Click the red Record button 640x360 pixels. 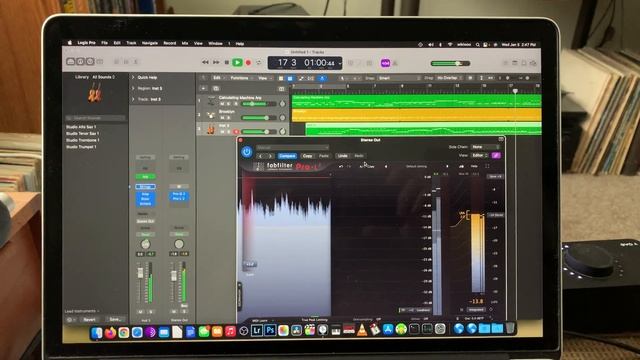click(248, 63)
